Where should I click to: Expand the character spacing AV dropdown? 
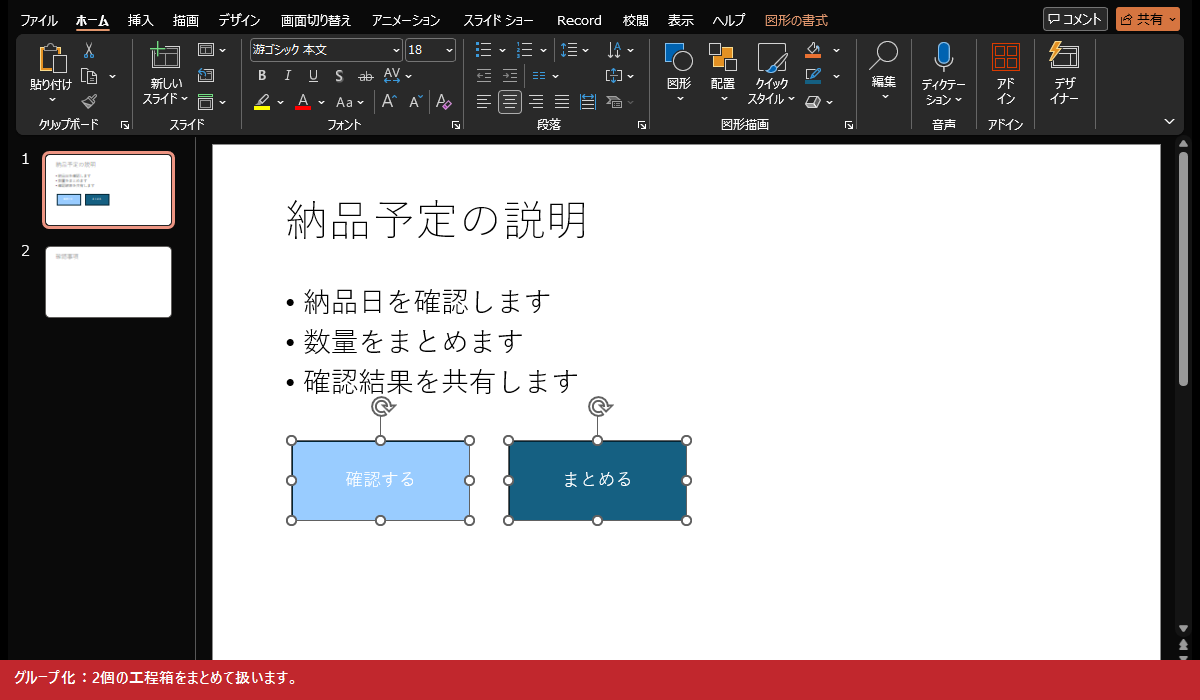tap(409, 75)
